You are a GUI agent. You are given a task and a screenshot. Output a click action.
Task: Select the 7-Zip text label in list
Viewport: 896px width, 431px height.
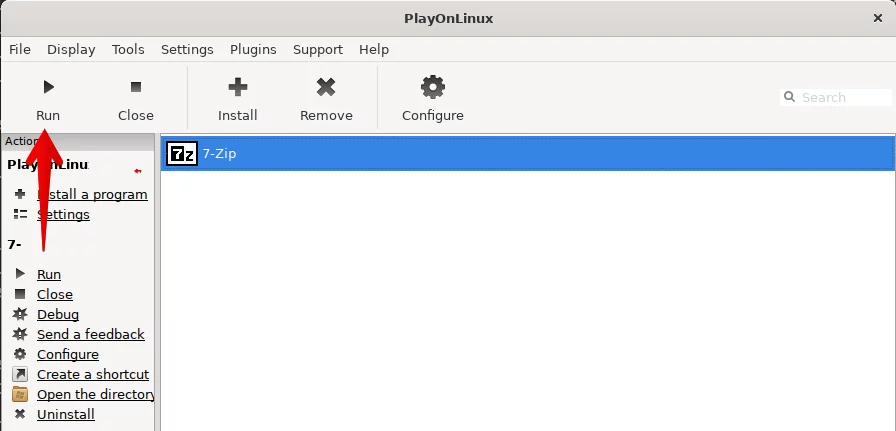coord(219,154)
